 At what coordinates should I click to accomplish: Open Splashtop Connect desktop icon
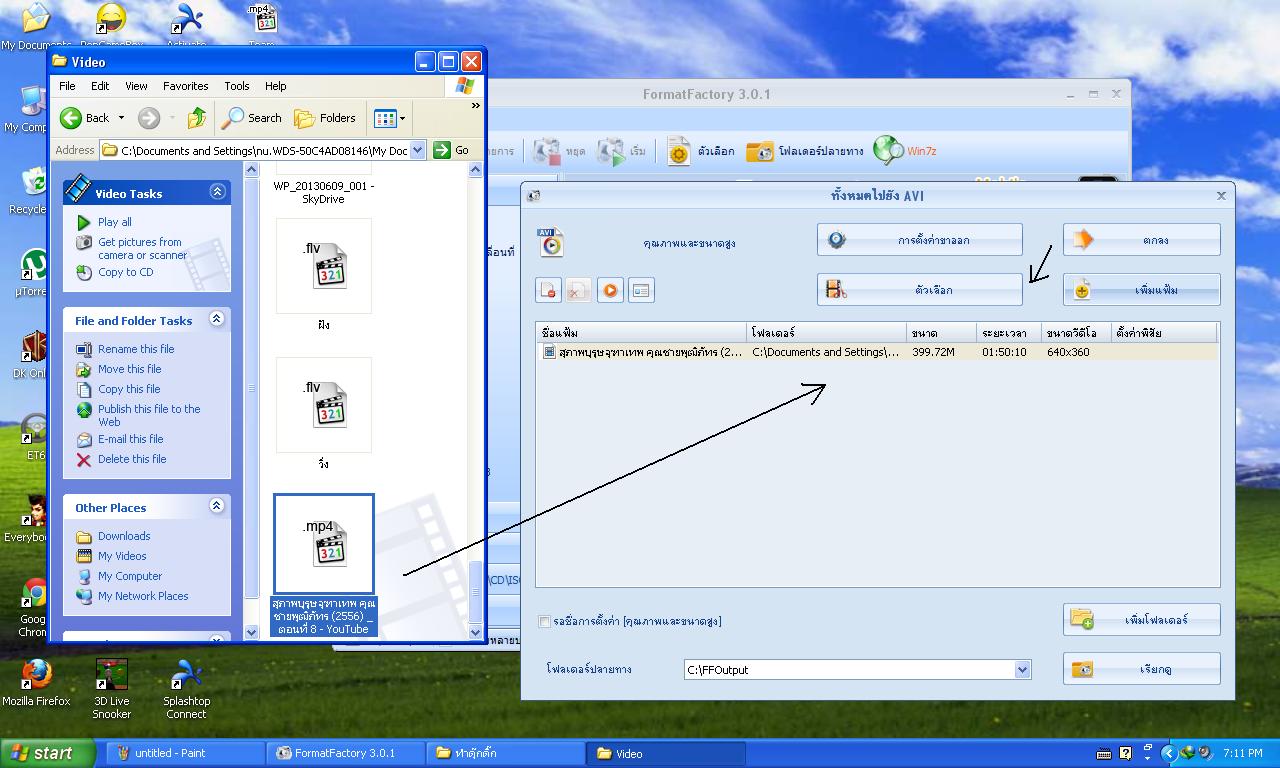click(187, 689)
